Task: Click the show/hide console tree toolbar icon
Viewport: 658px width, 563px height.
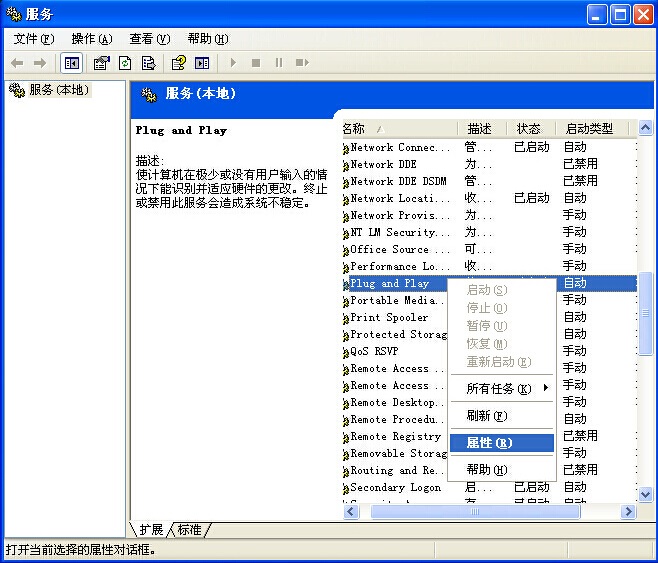Action: point(72,63)
